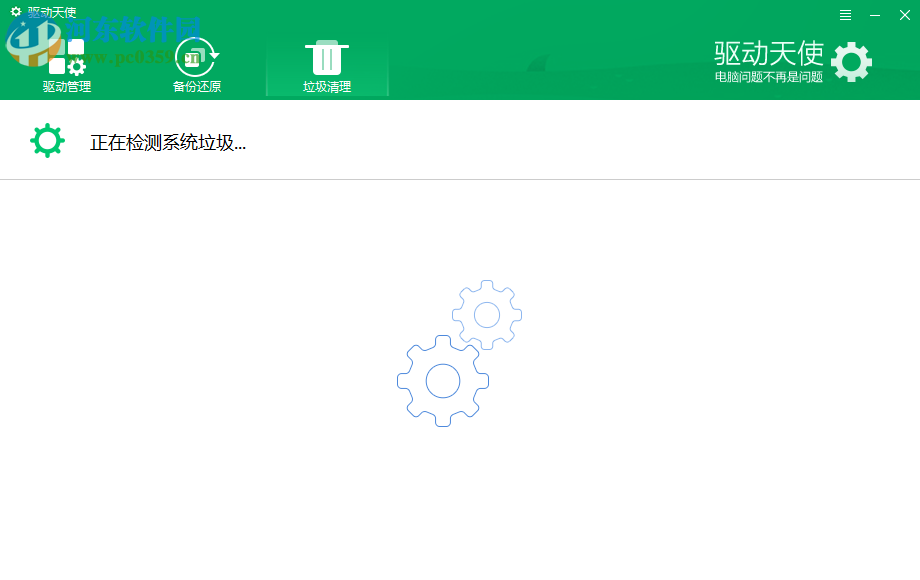Minimize the 驱动天使 window
This screenshot has width=920, height=580.
877,14
